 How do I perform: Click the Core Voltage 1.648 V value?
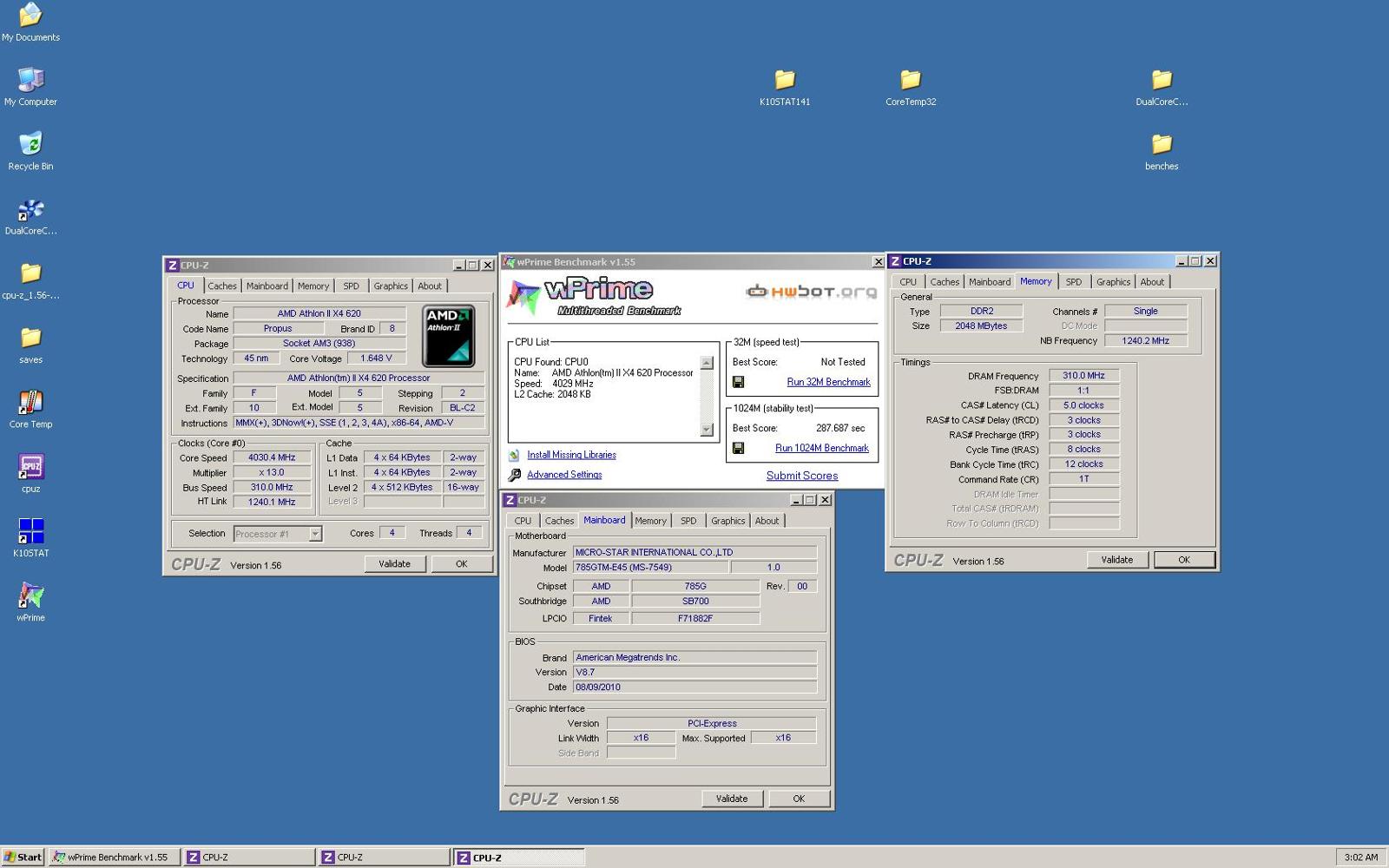376,358
